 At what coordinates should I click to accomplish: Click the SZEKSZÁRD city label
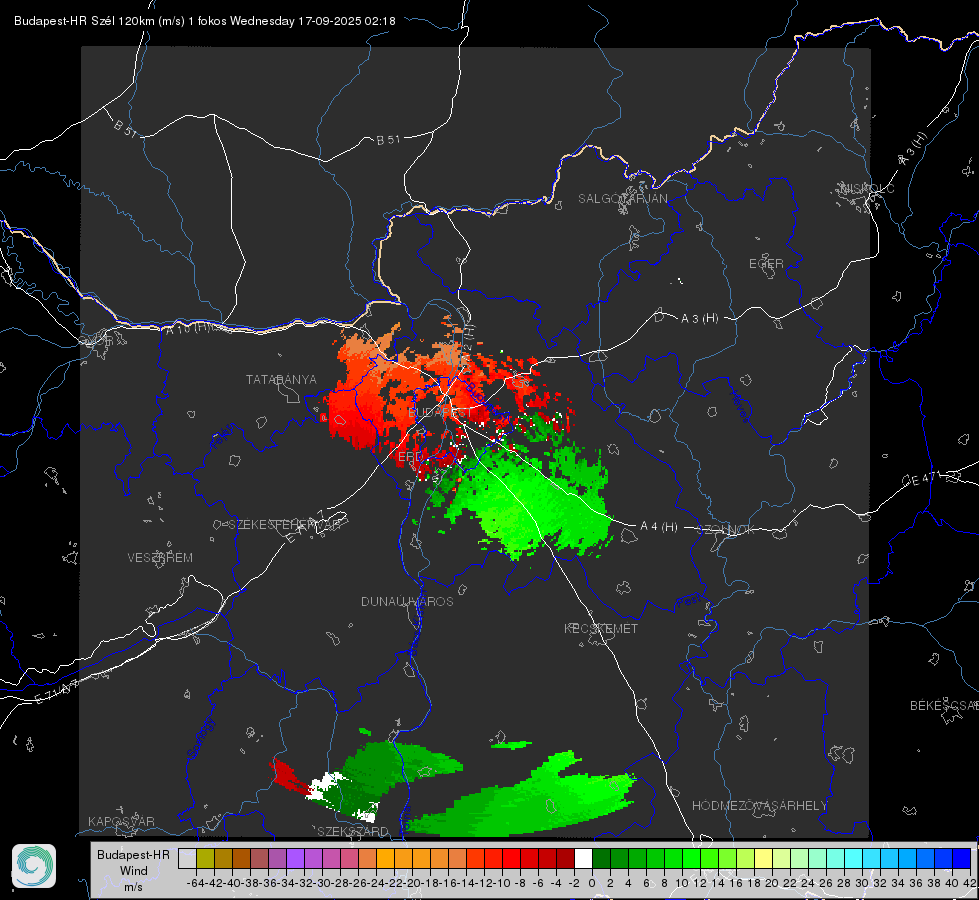[x=353, y=831]
